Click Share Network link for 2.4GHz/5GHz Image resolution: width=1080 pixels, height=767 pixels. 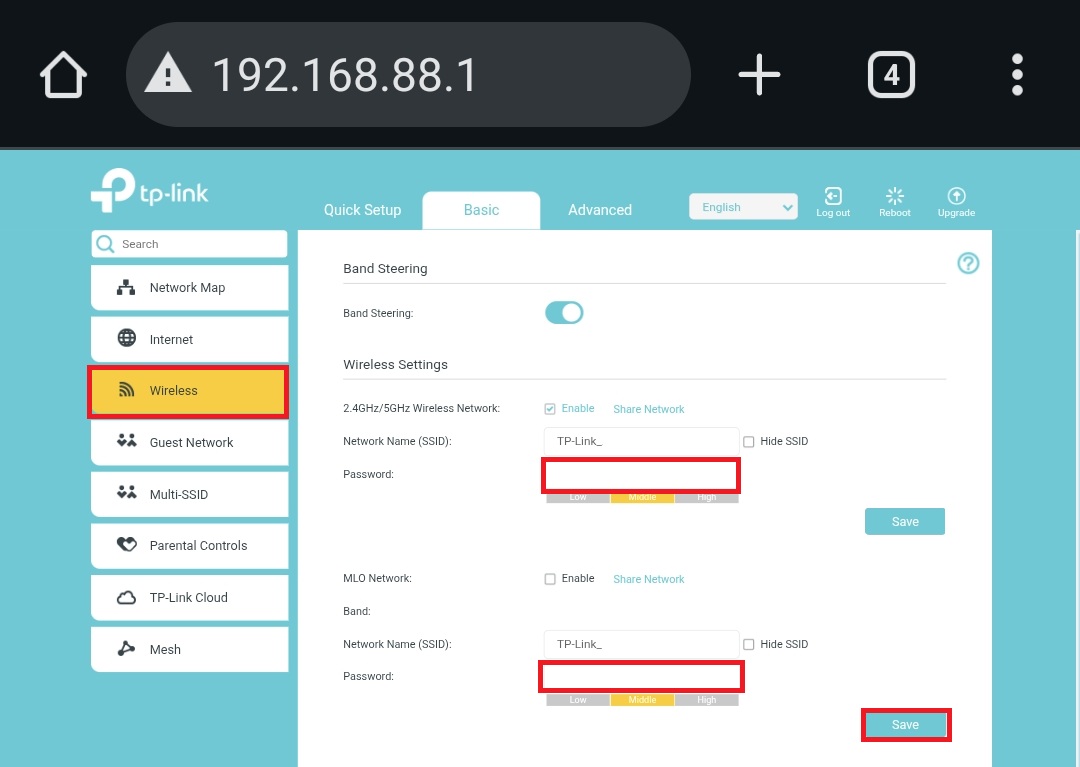[649, 409]
